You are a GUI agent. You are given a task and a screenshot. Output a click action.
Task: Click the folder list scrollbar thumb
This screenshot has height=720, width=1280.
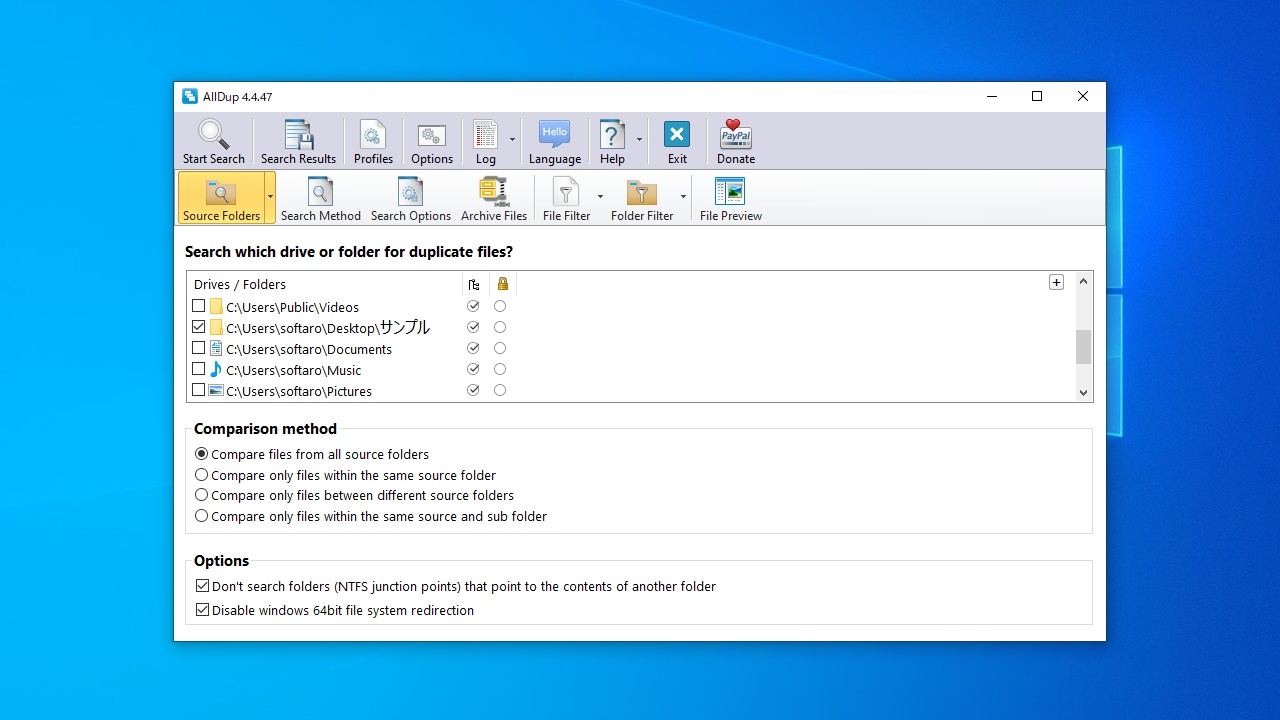(x=1083, y=347)
